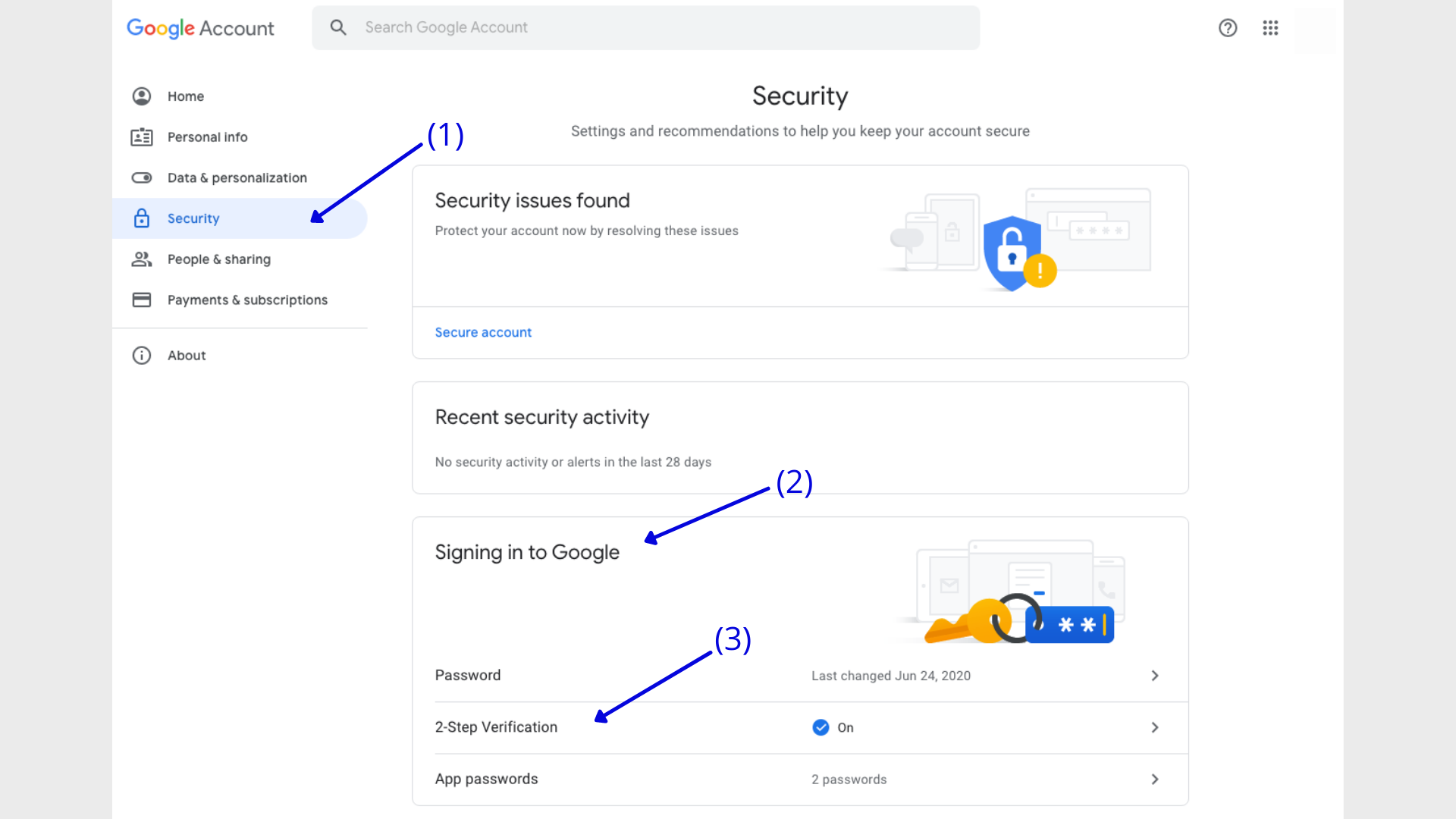The height and width of the screenshot is (819, 1456).
Task: Expand the Password row chevron
Action: click(1155, 676)
